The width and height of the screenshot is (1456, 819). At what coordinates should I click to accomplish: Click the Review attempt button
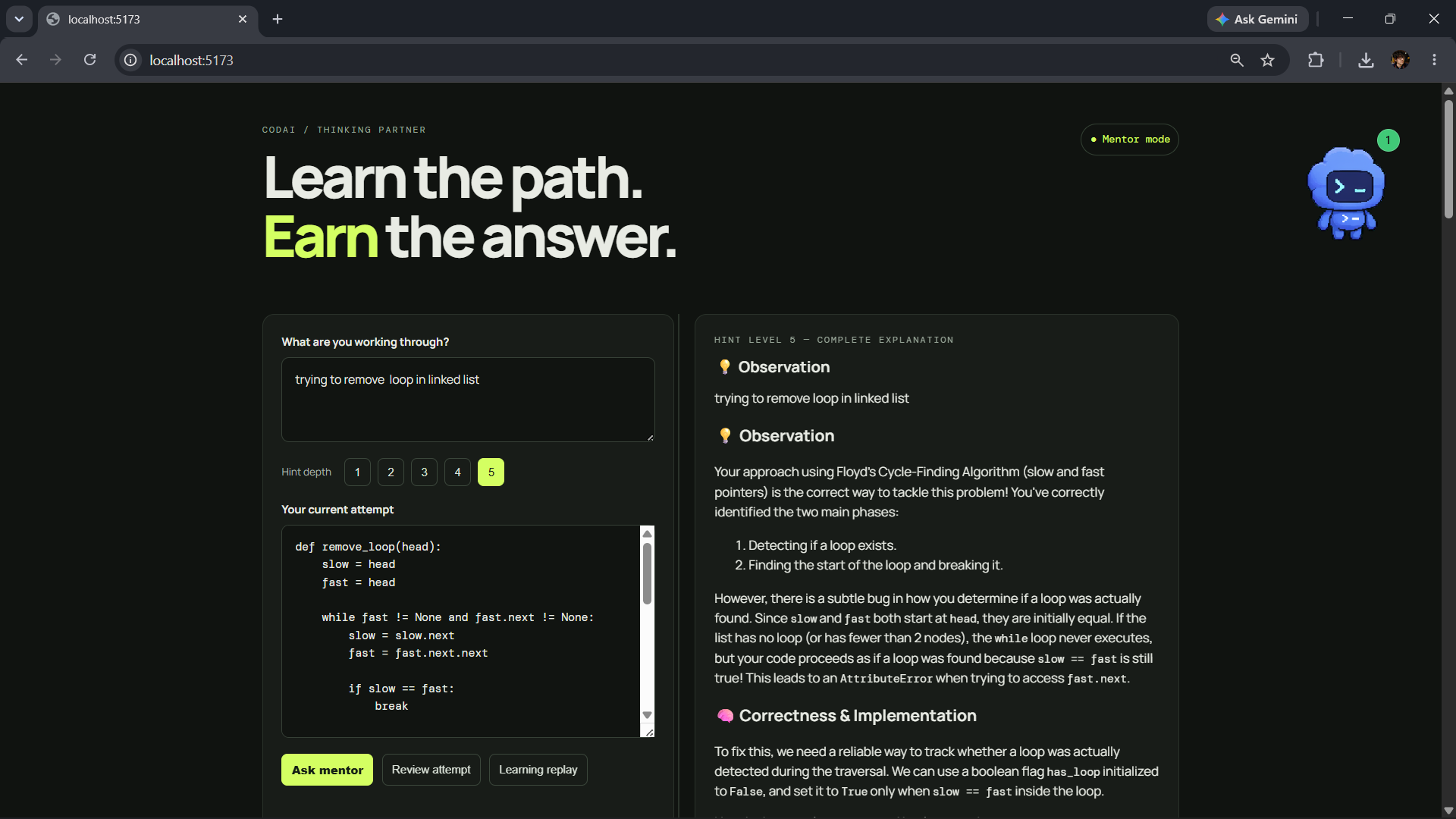[431, 770]
